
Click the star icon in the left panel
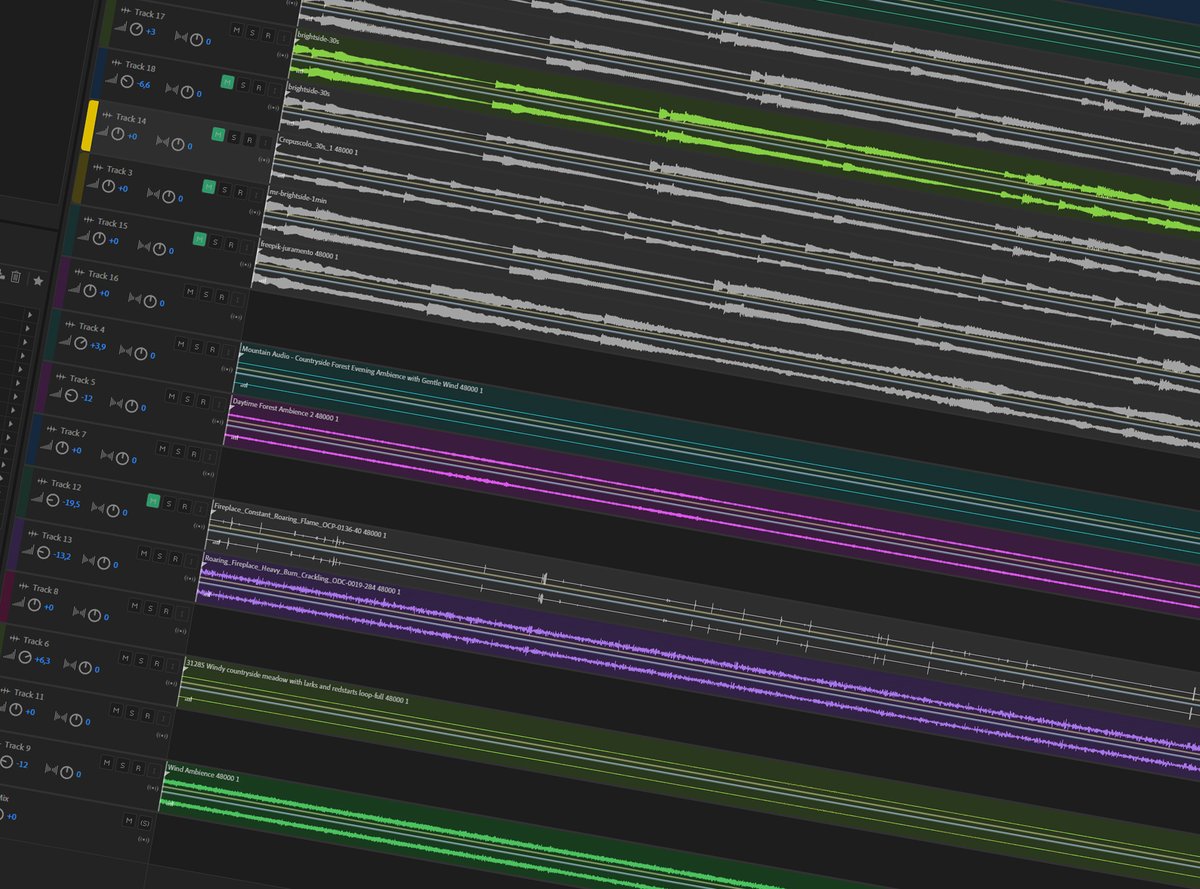click(x=38, y=281)
